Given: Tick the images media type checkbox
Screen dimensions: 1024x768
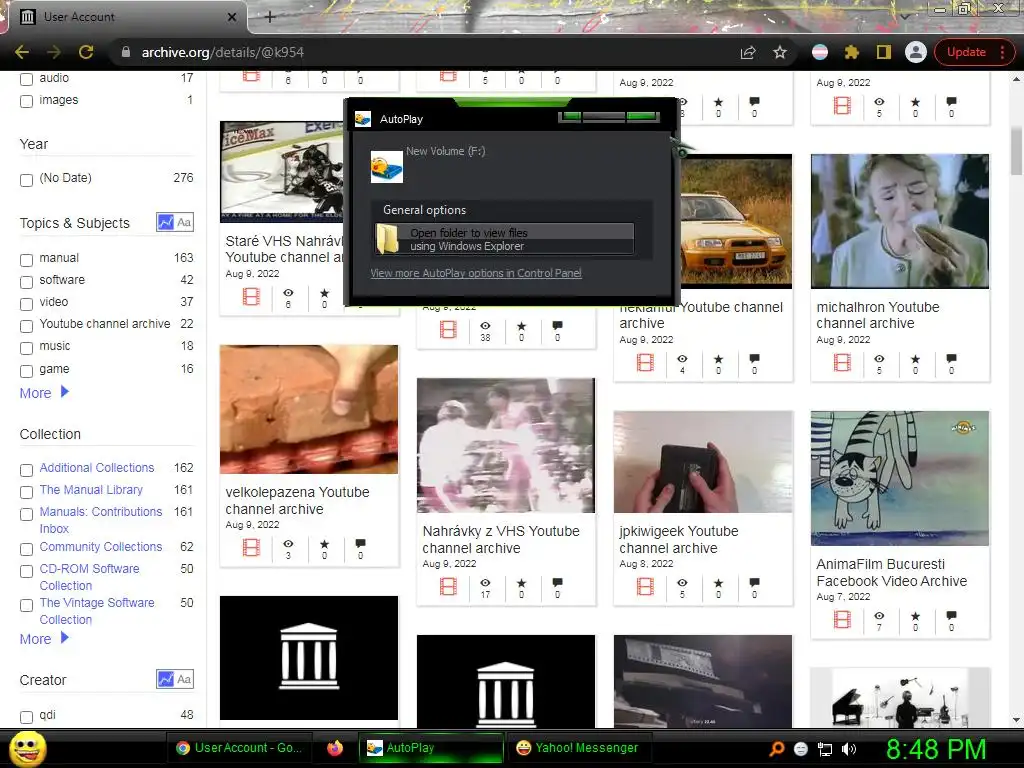Looking at the screenshot, I should 26,101.
